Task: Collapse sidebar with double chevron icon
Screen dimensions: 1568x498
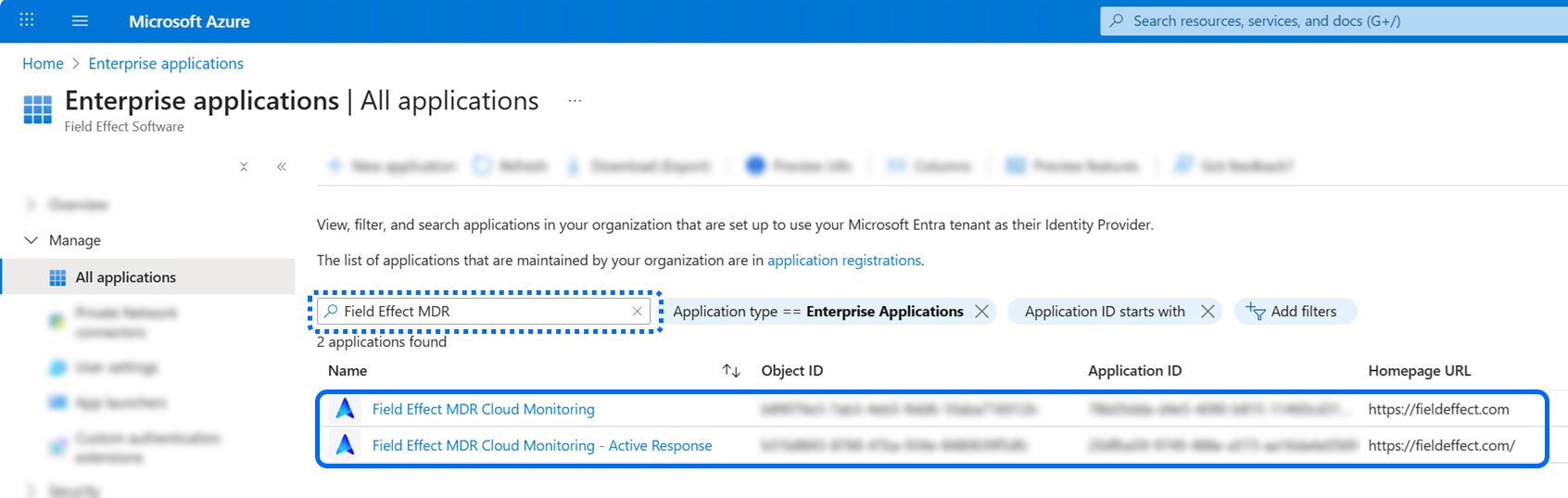Action: pyautogui.click(x=282, y=167)
